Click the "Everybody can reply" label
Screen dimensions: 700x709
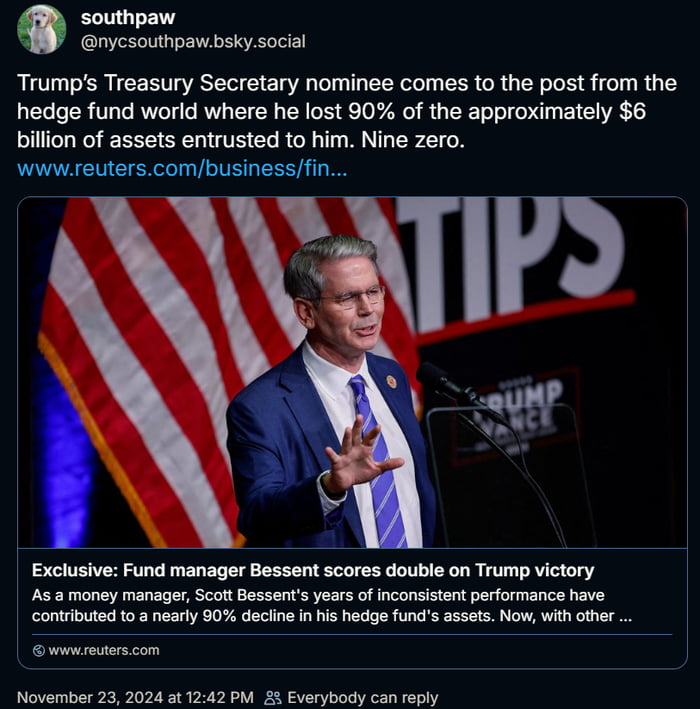click(x=362, y=698)
